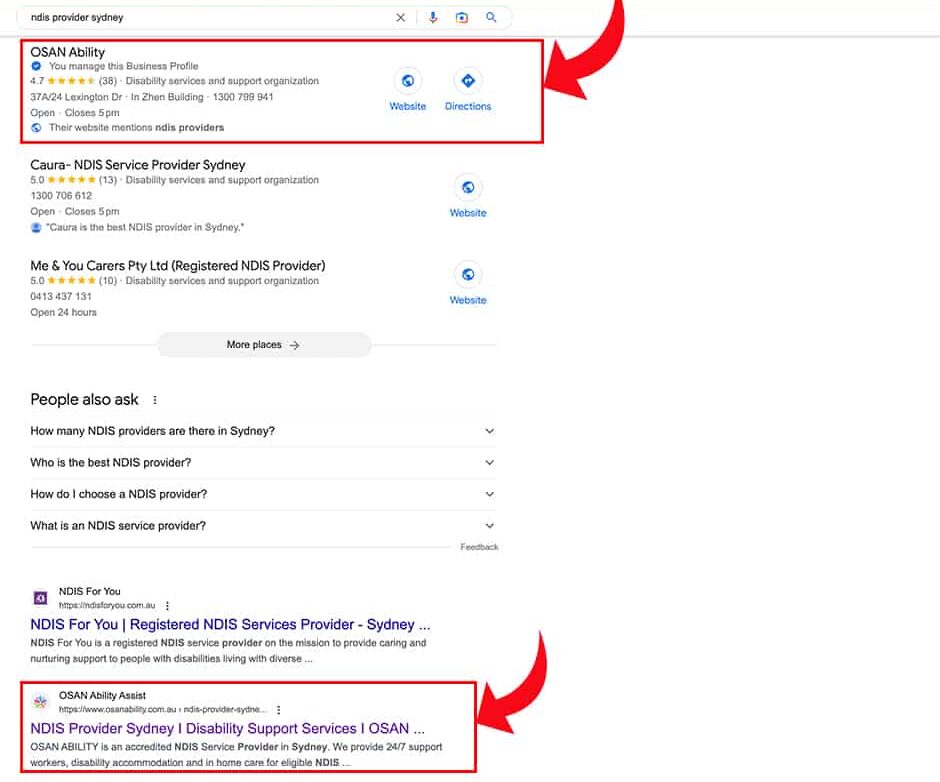
Task: Open NDIS Provider Sydney OSAN result link
Action: [x=227, y=728]
